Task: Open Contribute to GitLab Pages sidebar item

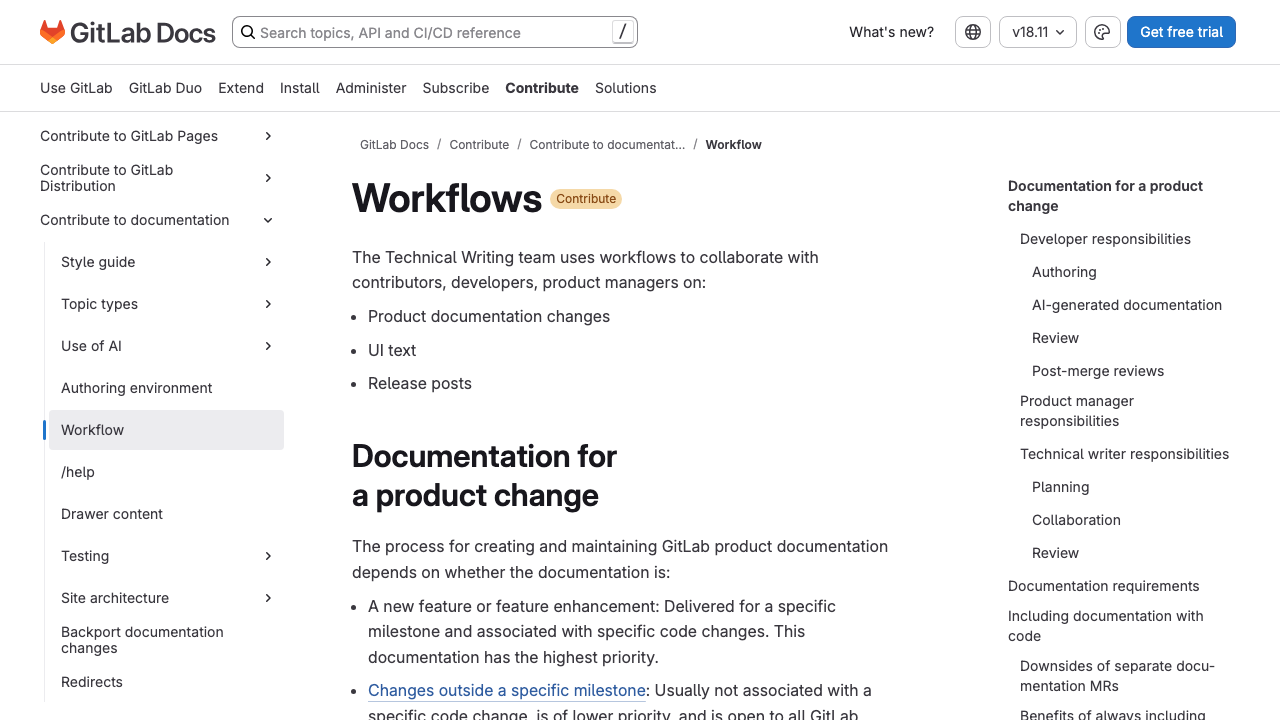Action: (129, 136)
